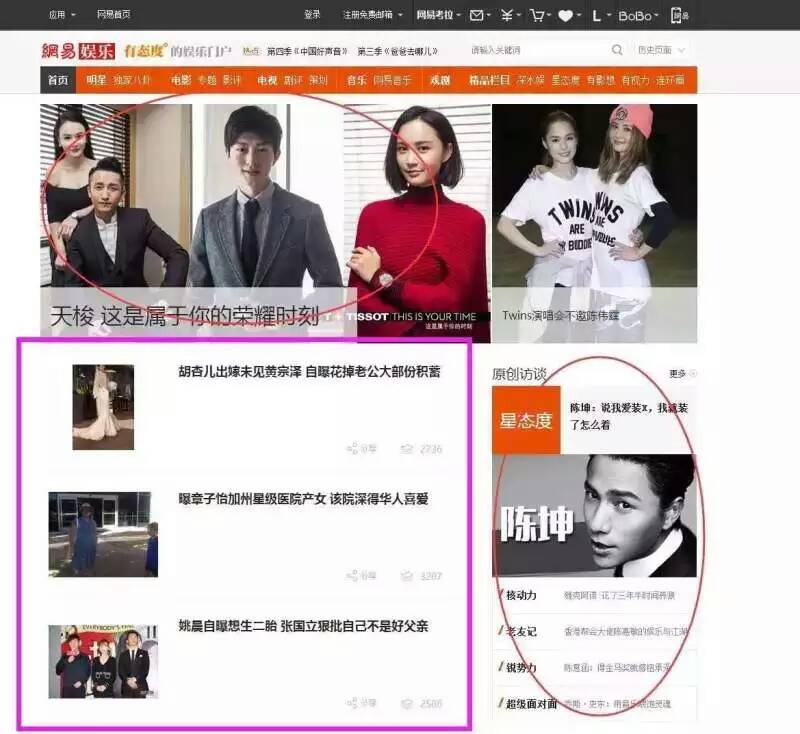The width and height of the screenshot is (800, 734).
Task: Focus the 请输入关键词 search field
Action: point(538,50)
